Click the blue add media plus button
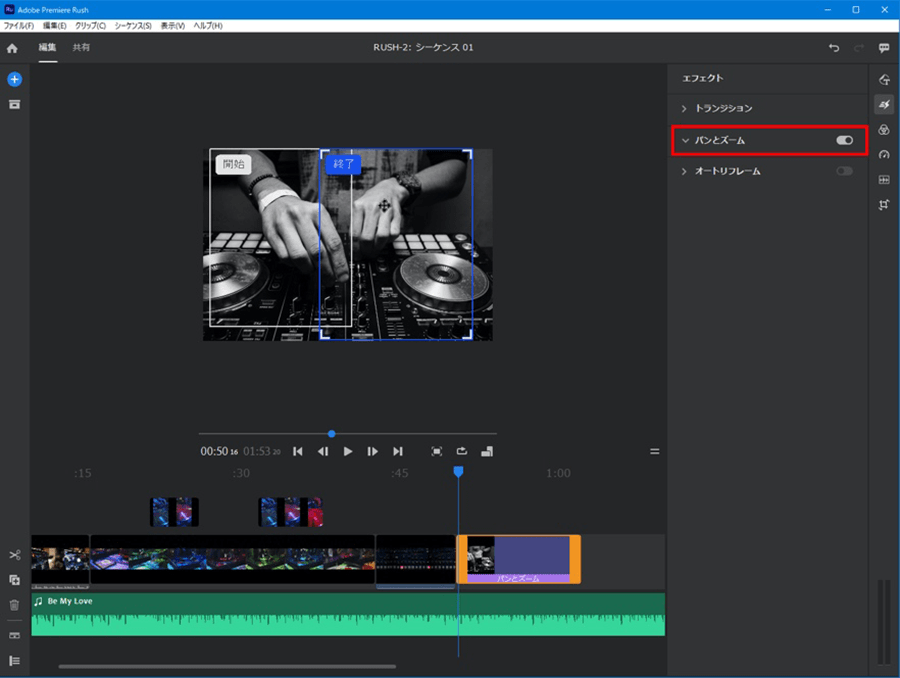900x678 pixels. point(14,79)
